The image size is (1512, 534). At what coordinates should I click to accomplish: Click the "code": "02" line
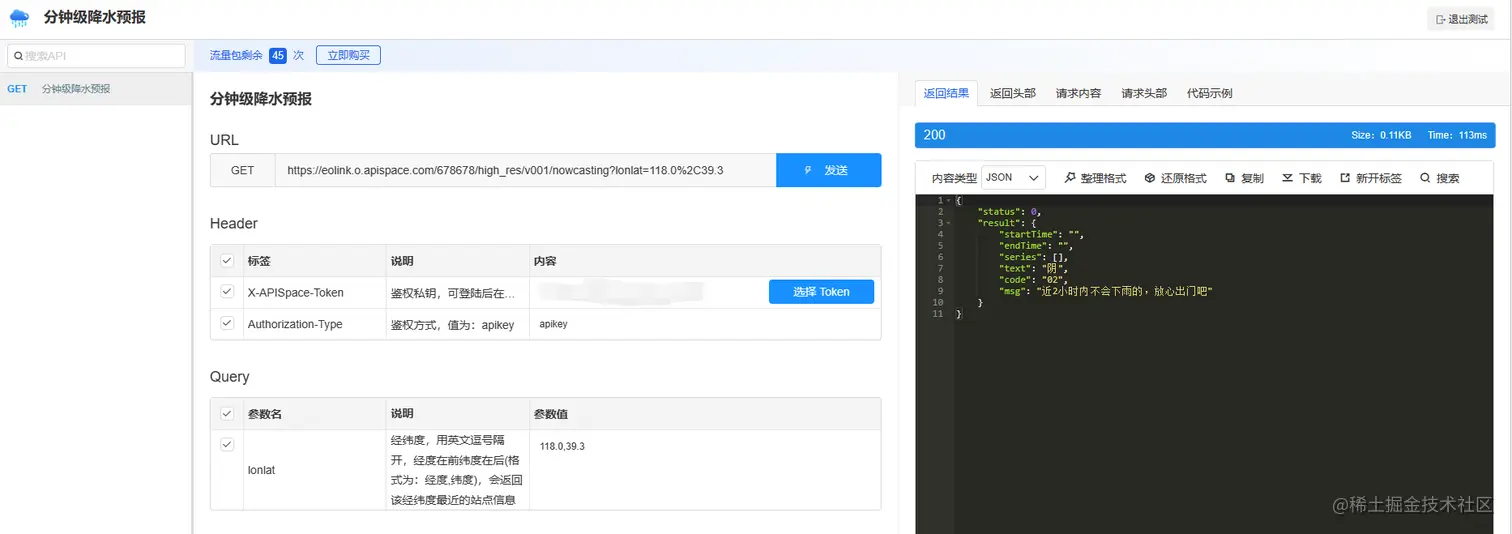pos(1033,280)
